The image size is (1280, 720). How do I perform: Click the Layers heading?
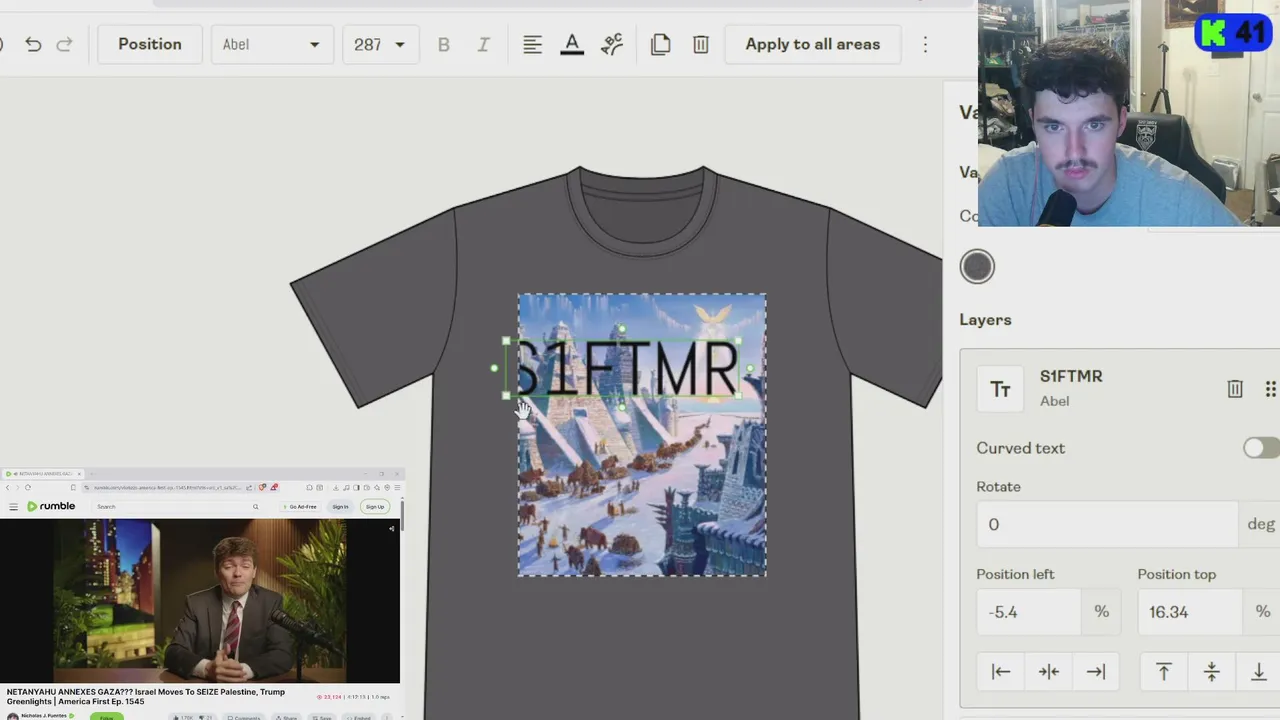985,320
